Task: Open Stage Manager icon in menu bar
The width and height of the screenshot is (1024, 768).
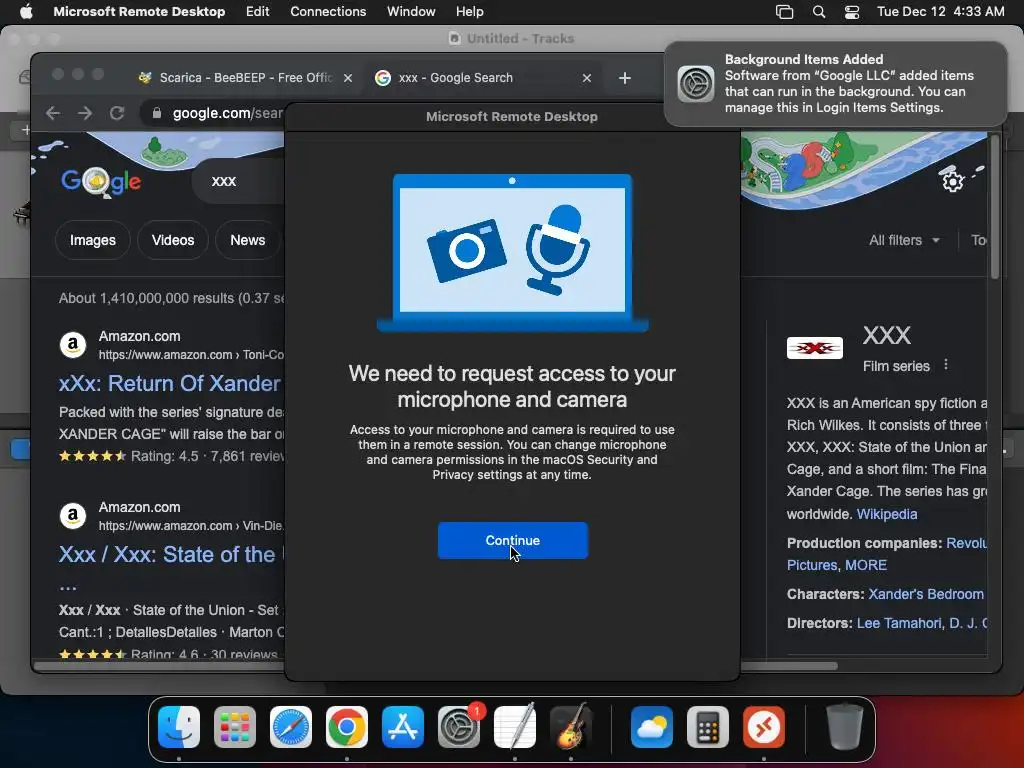Action: tap(784, 12)
